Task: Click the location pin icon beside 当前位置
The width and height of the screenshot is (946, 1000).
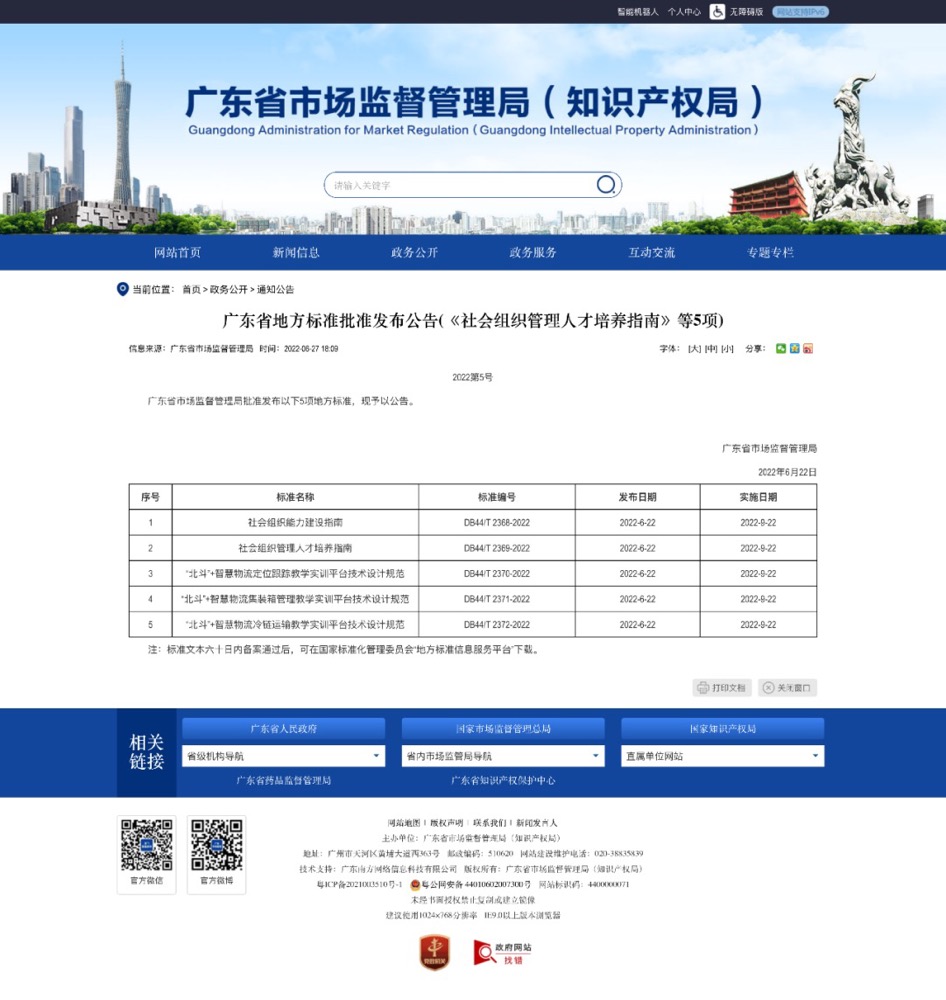Action: 122,289
